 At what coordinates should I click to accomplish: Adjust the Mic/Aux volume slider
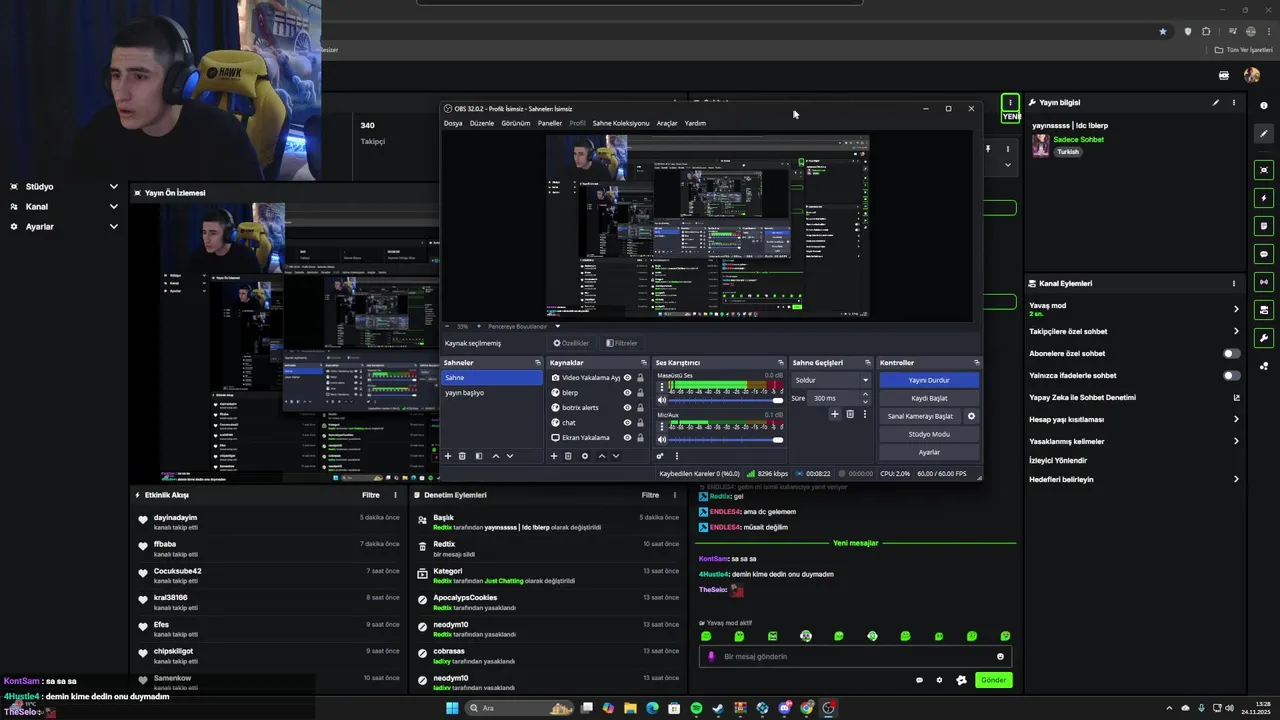726,440
